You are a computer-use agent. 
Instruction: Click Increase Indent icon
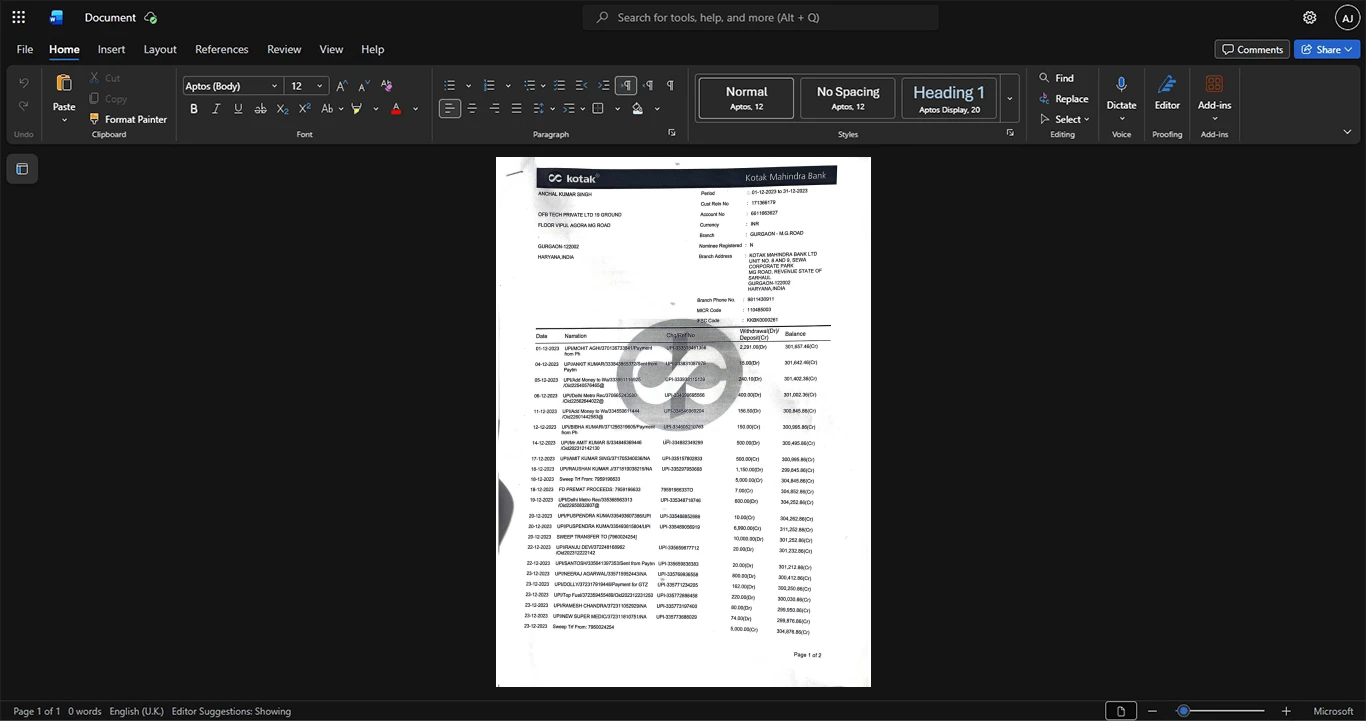pyautogui.click(x=604, y=85)
